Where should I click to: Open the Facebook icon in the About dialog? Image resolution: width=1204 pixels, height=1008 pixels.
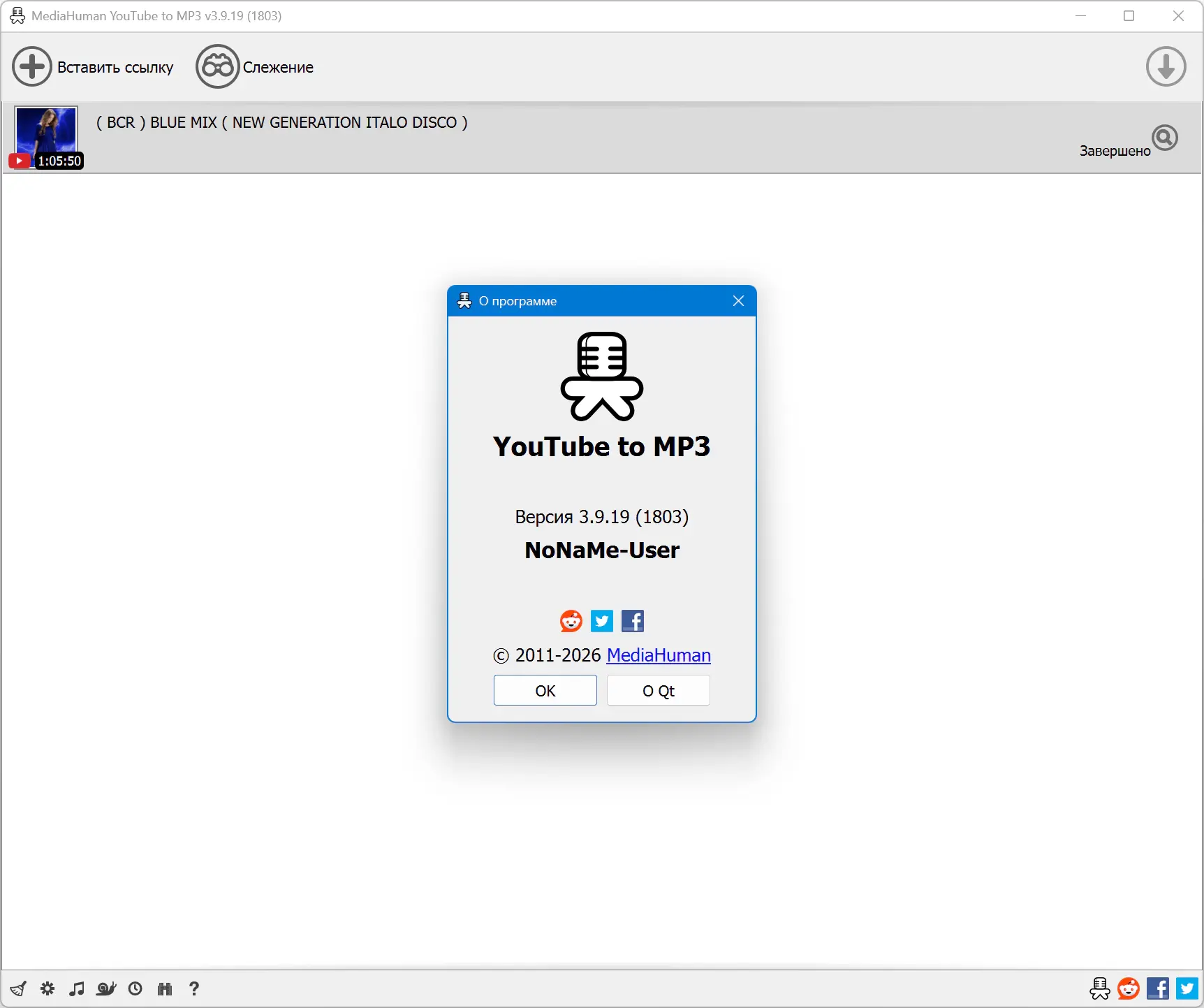[x=633, y=621]
